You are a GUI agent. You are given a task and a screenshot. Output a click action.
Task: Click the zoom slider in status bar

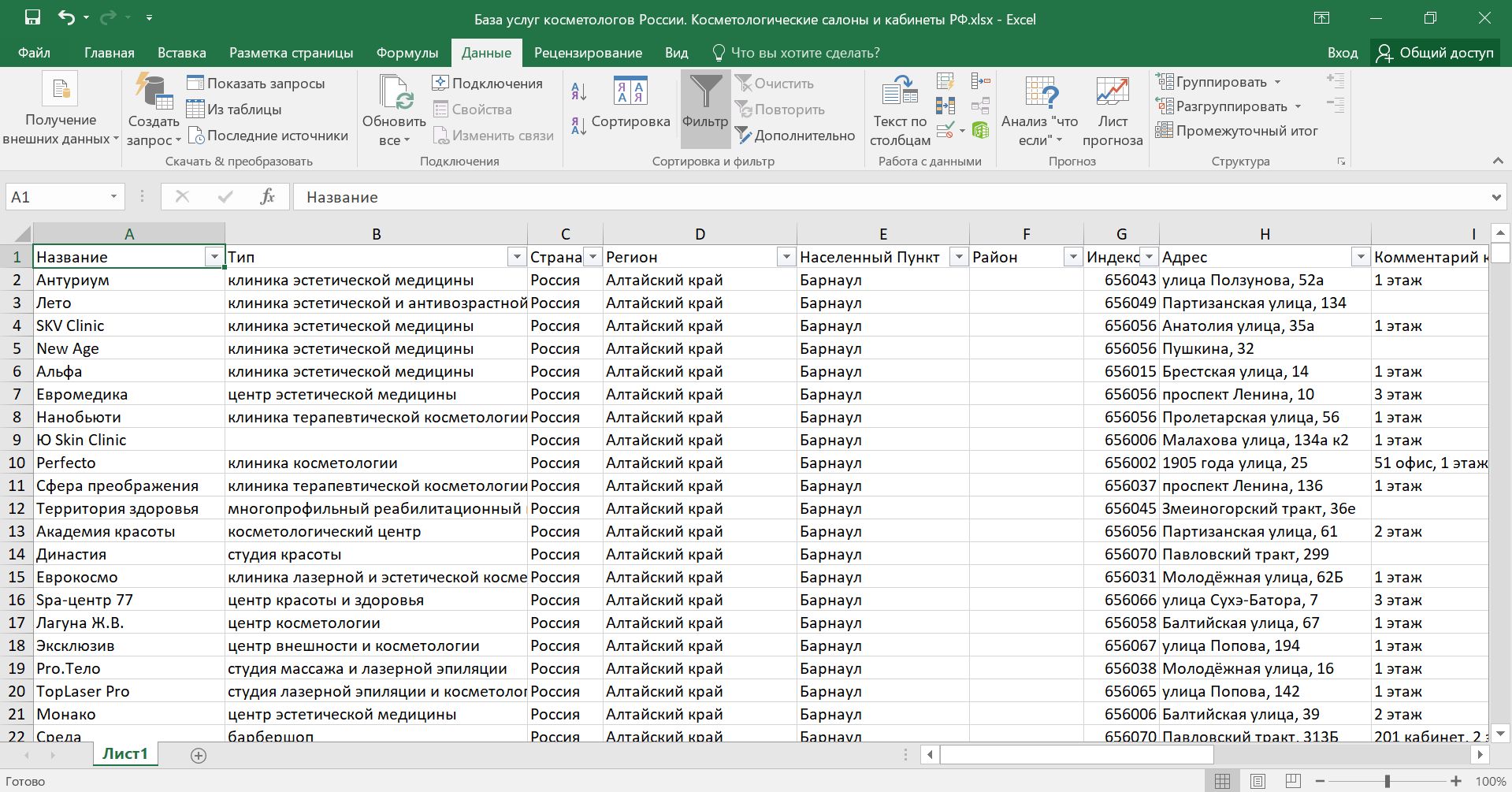[x=1388, y=781]
